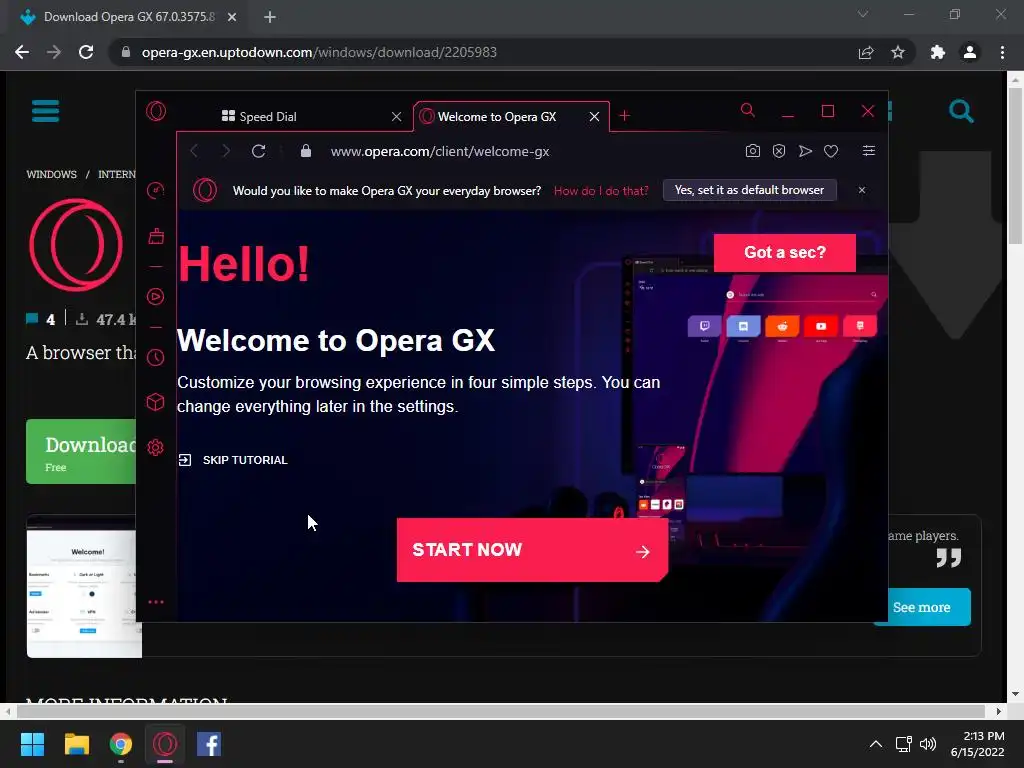Select the Download Opera GX Chrome tab
The width and height of the screenshot is (1024, 768).
coord(124,17)
